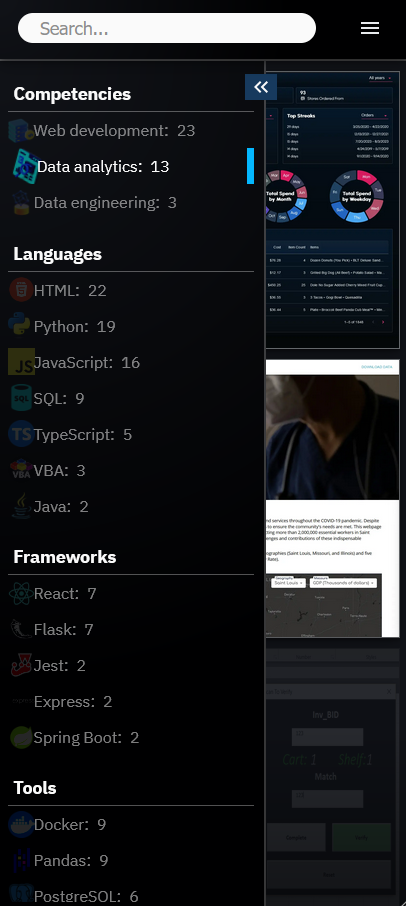Choose Flask: 7 filter
This screenshot has height=906, width=406.
coord(131,629)
